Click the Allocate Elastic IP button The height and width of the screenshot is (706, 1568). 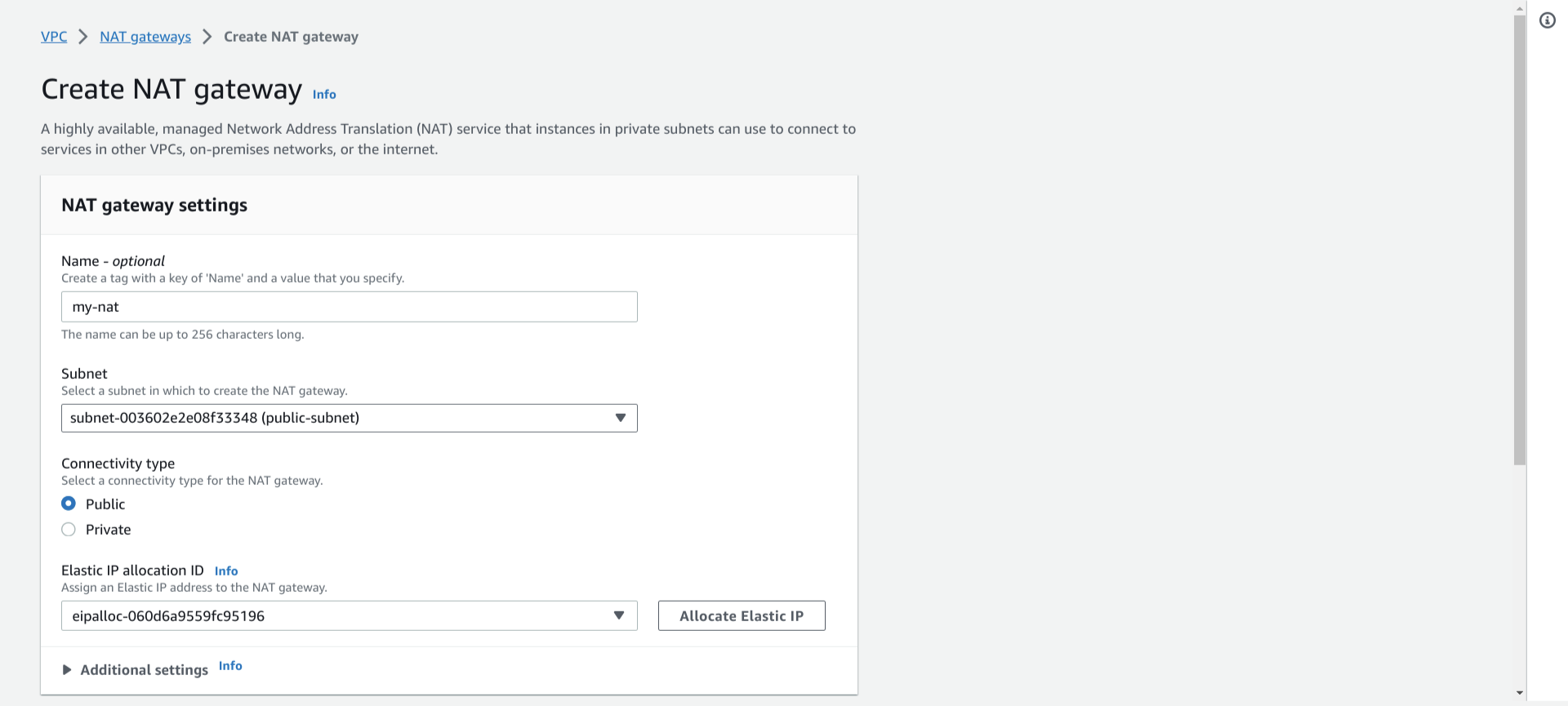(x=742, y=615)
